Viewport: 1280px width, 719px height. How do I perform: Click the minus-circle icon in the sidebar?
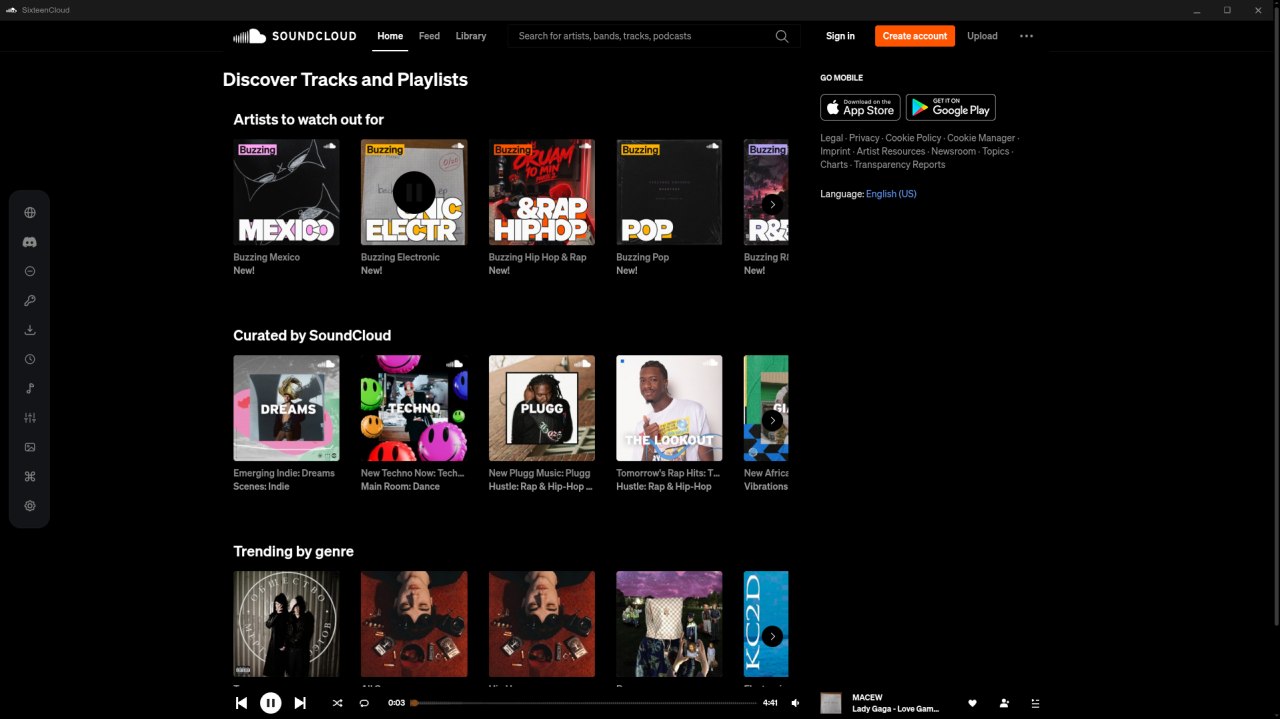[x=30, y=271]
